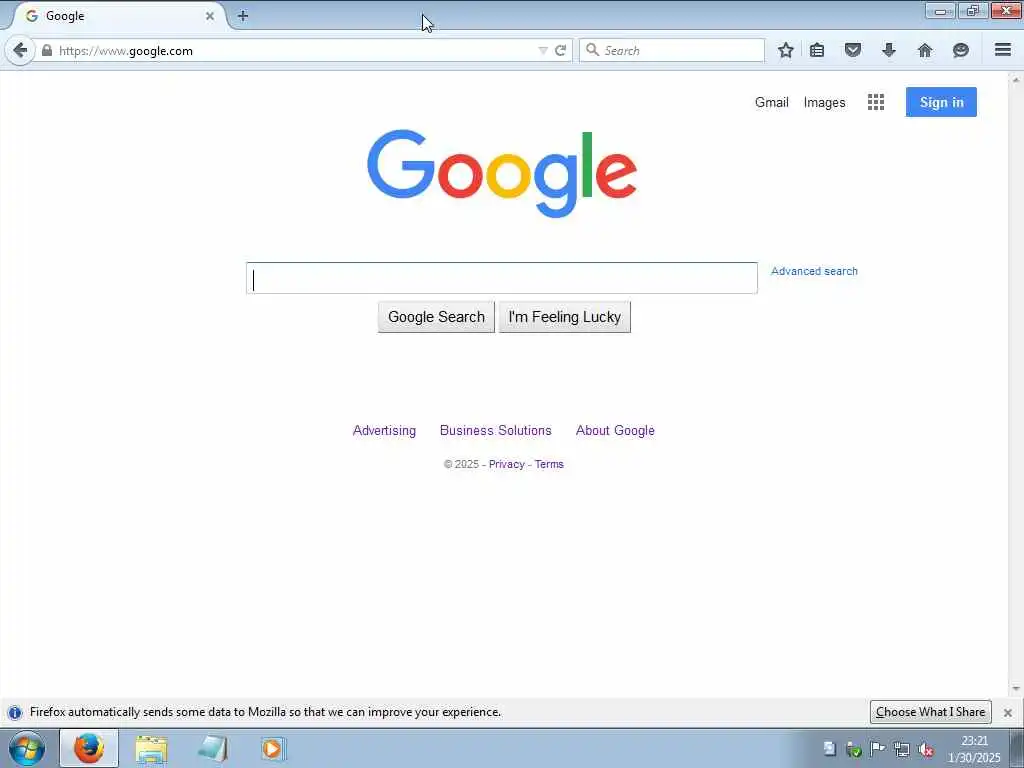1024x768 pixels.
Task: Click the muted volume tray icon
Action: (x=925, y=750)
